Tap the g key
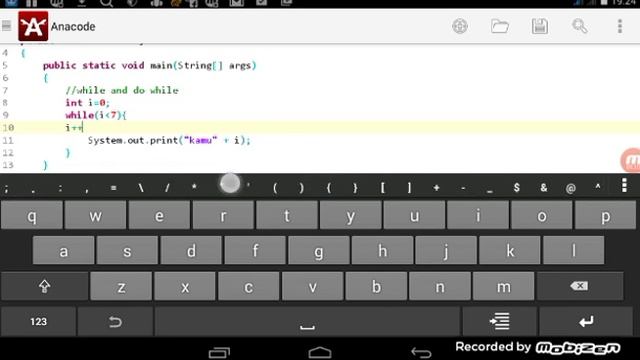640x360 pixels. (318, 250)
